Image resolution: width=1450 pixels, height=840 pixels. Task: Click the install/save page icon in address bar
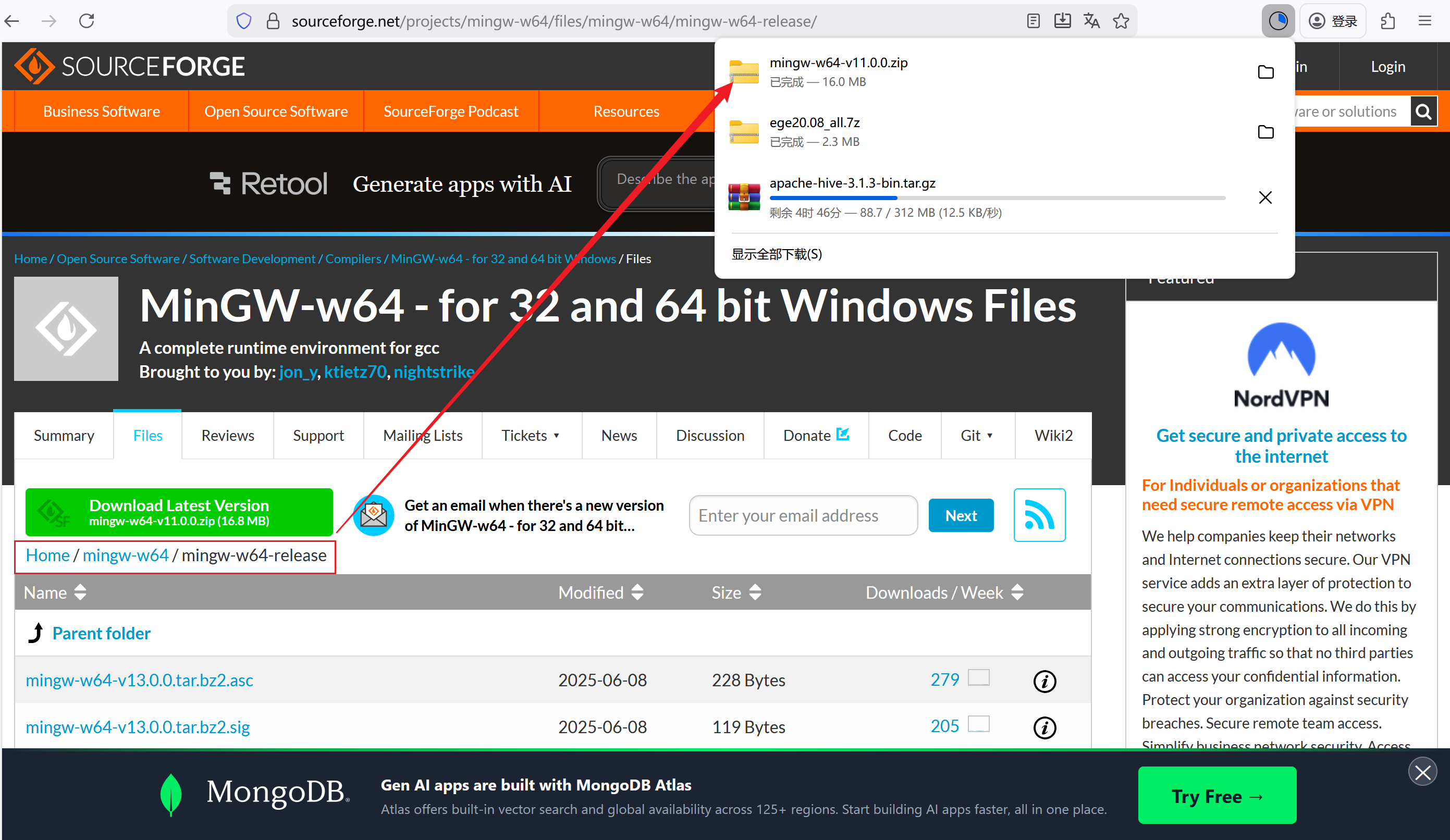click(x=1062, y=21)
